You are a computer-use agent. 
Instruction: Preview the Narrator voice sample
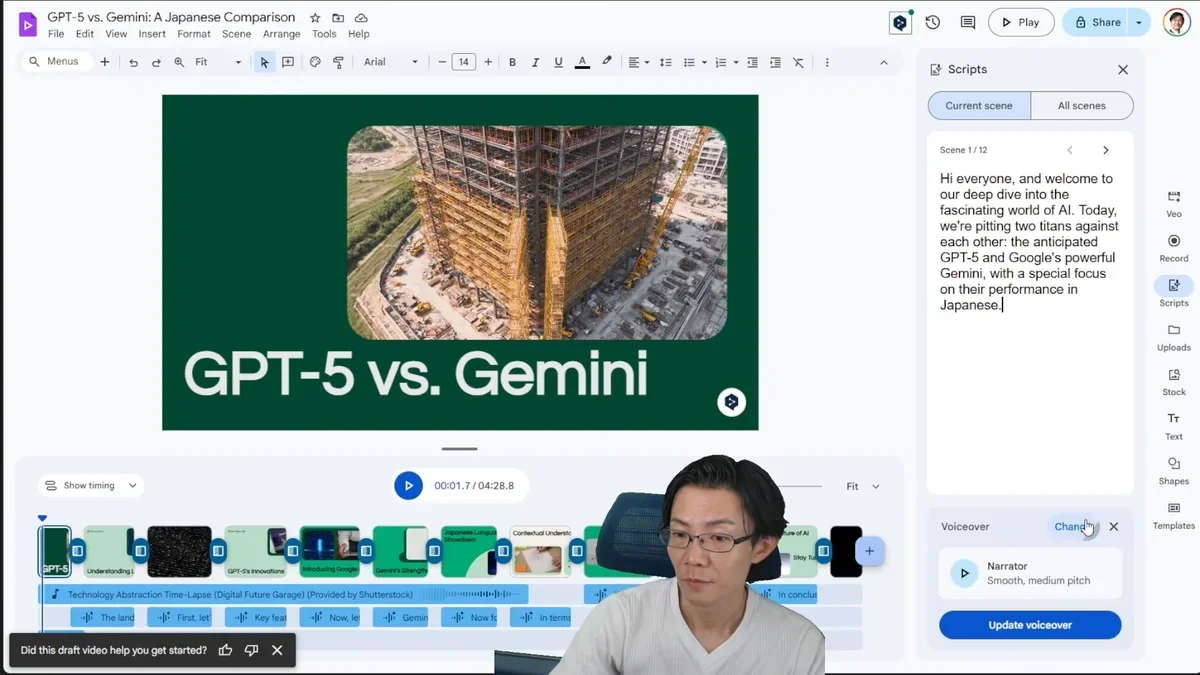pyautogui.click(x=964, y=573)
